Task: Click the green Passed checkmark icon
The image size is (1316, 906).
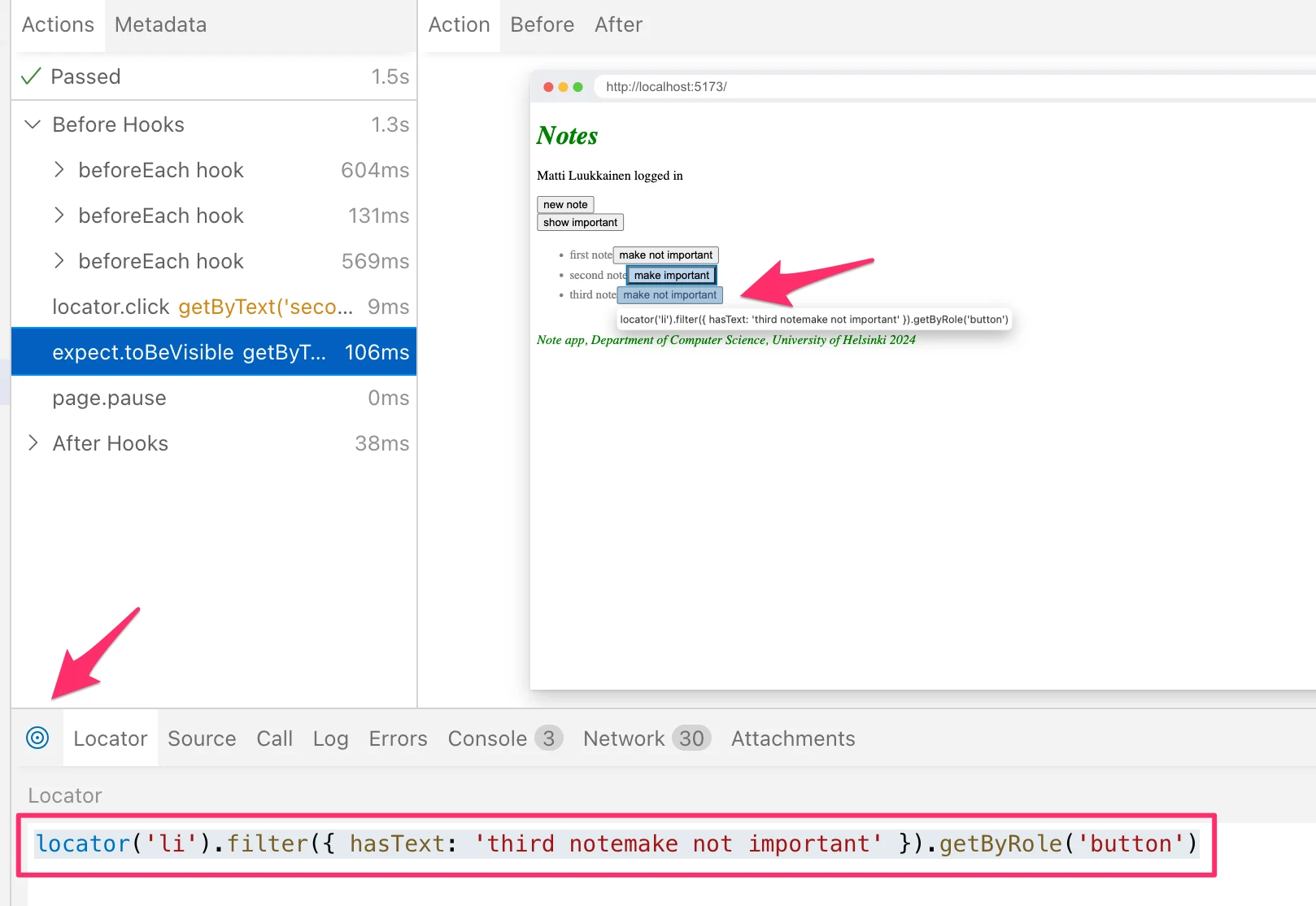Action: tap(31, 76)
